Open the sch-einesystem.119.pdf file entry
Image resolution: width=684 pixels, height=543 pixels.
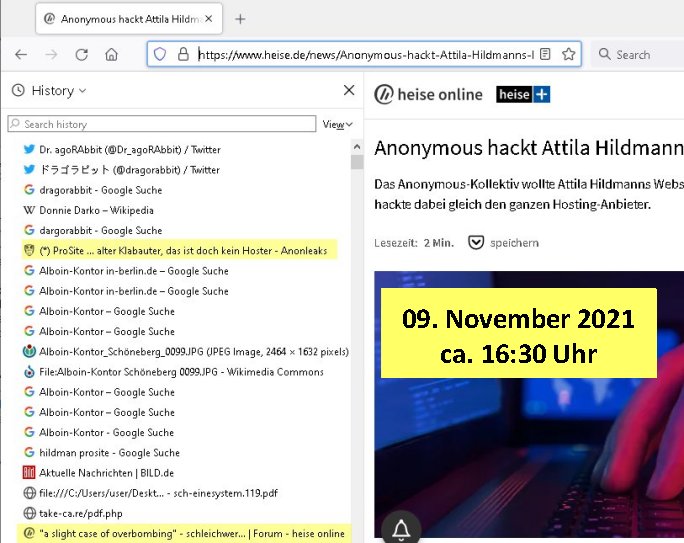click(150, 493)
